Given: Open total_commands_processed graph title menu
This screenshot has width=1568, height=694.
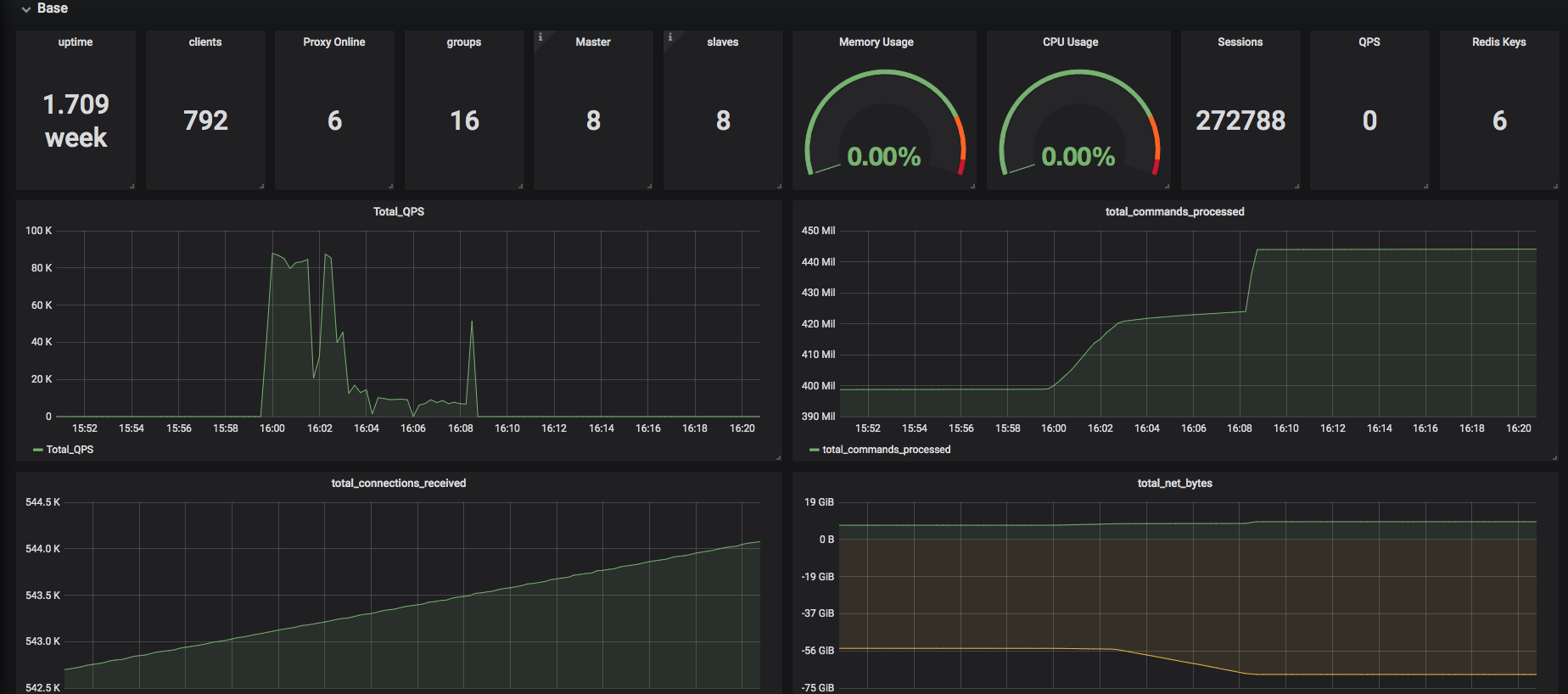Looking at the screenshot, I should coord(1175,211).
